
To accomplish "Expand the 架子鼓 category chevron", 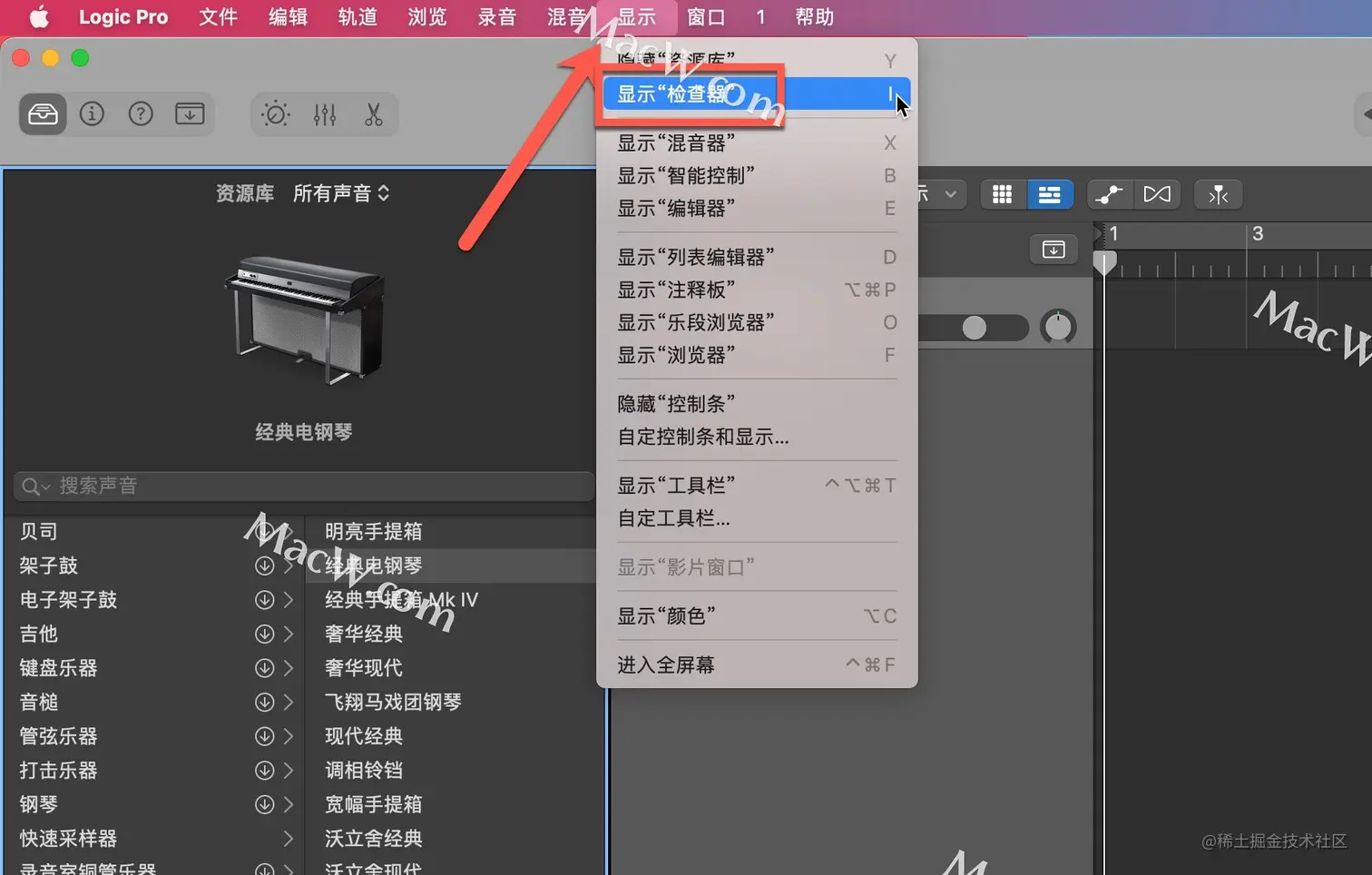I will click(289, 565).
